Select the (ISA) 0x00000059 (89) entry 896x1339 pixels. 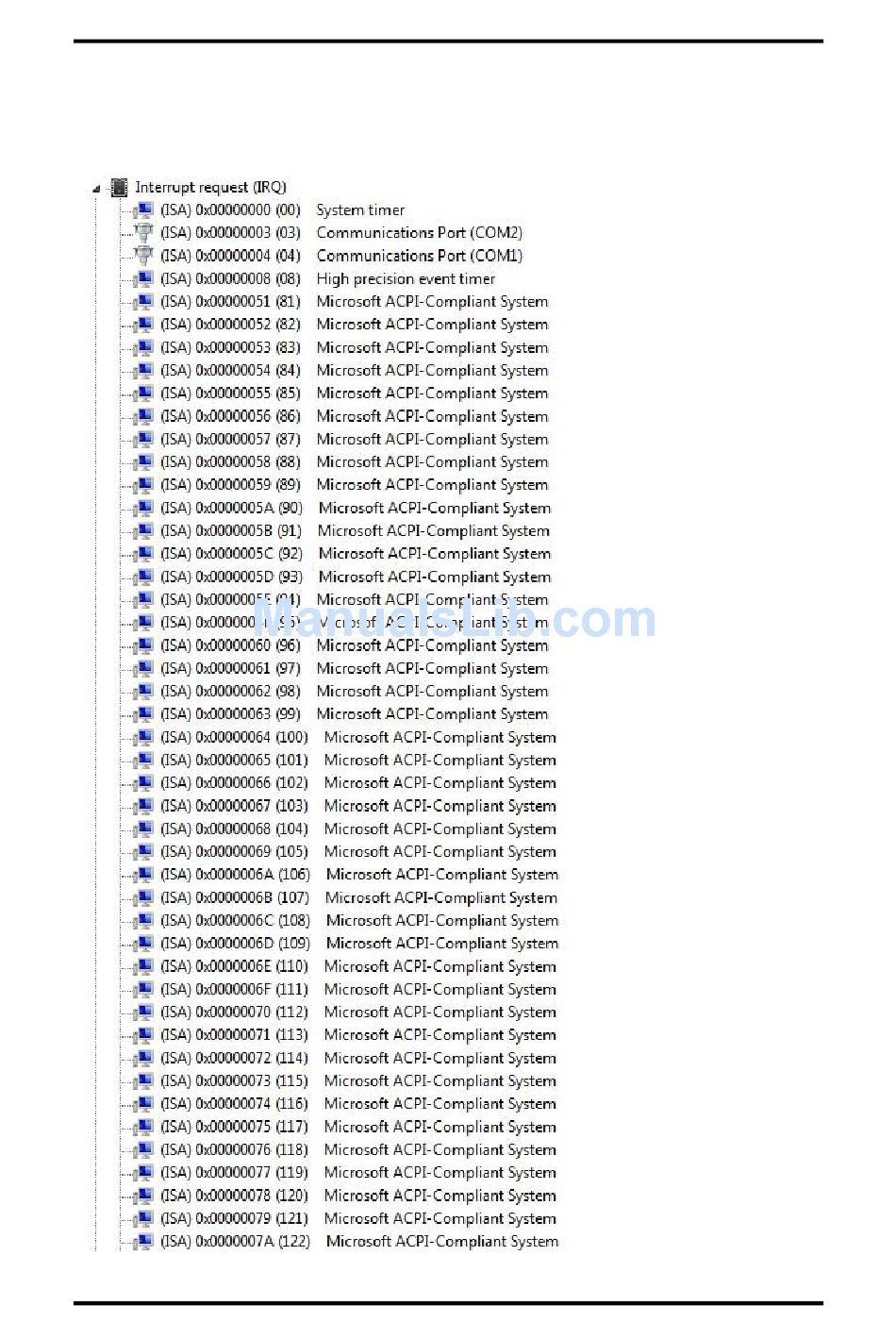tap(355, 485)
